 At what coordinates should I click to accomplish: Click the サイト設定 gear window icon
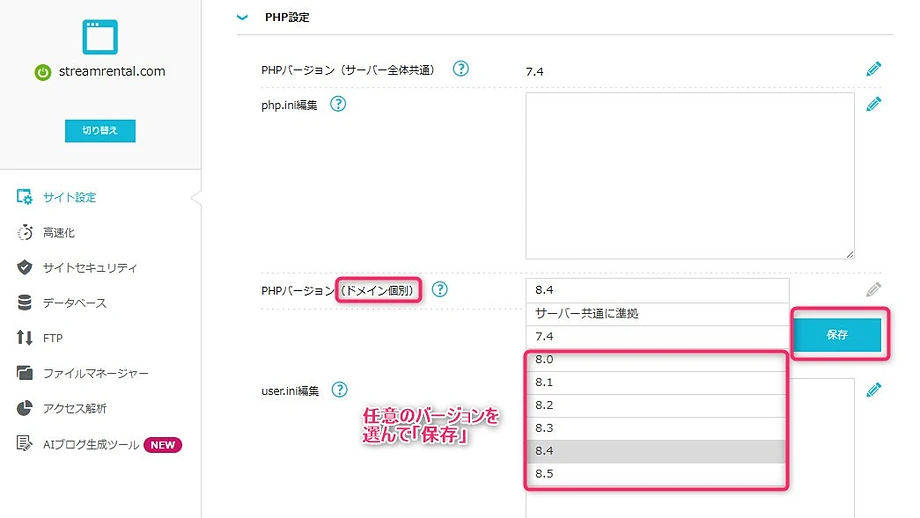[x=25, y=197]
